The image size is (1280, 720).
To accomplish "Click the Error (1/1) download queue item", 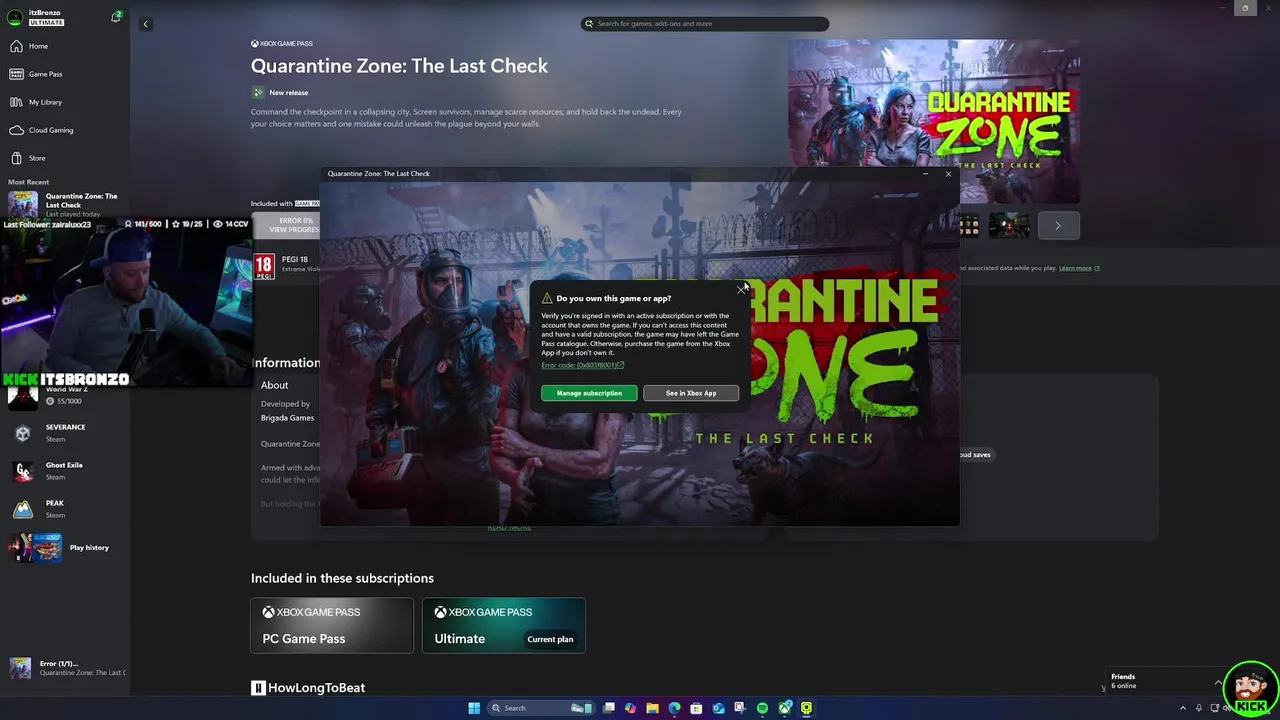I will [x=65, y=668].
